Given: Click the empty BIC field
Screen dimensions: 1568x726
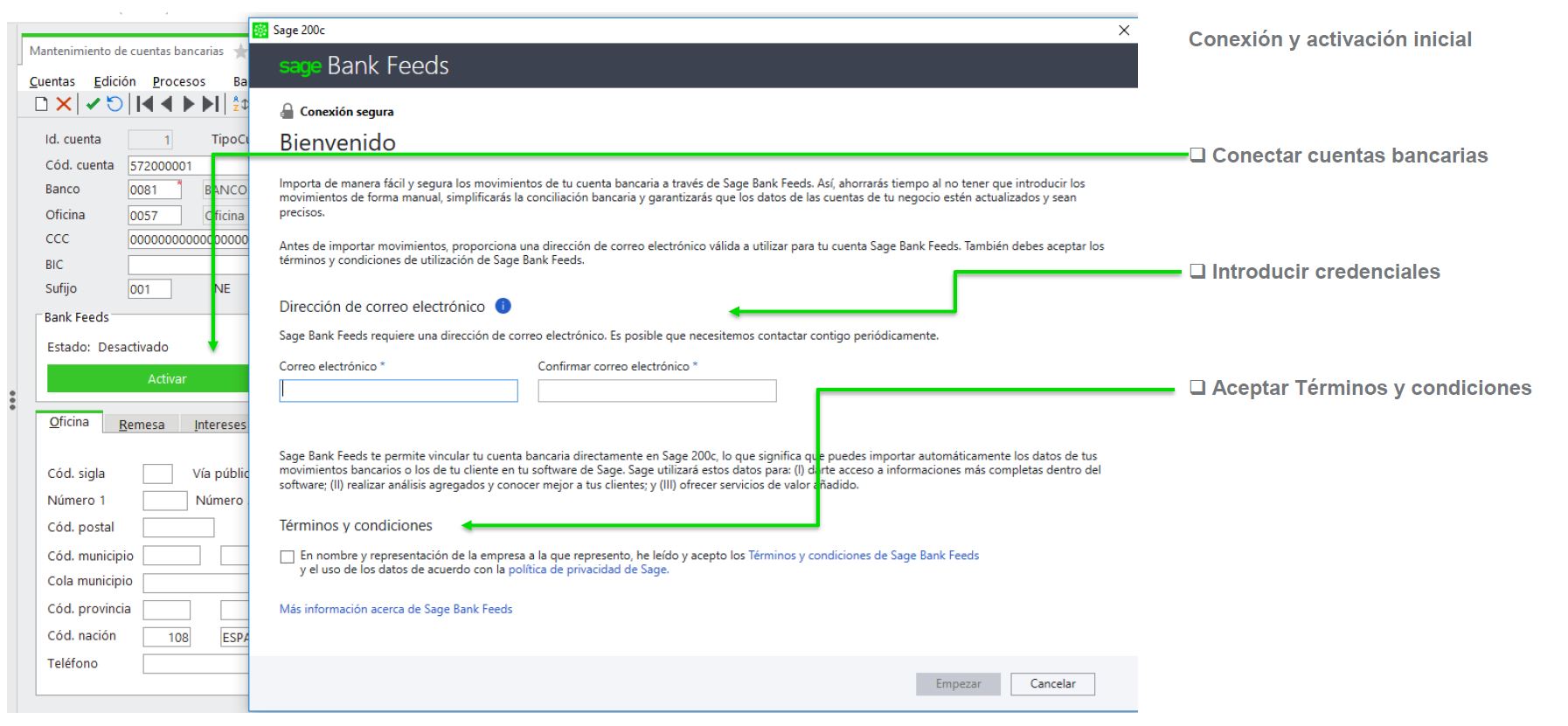Looking at the screenshot, I should point(188,265).
